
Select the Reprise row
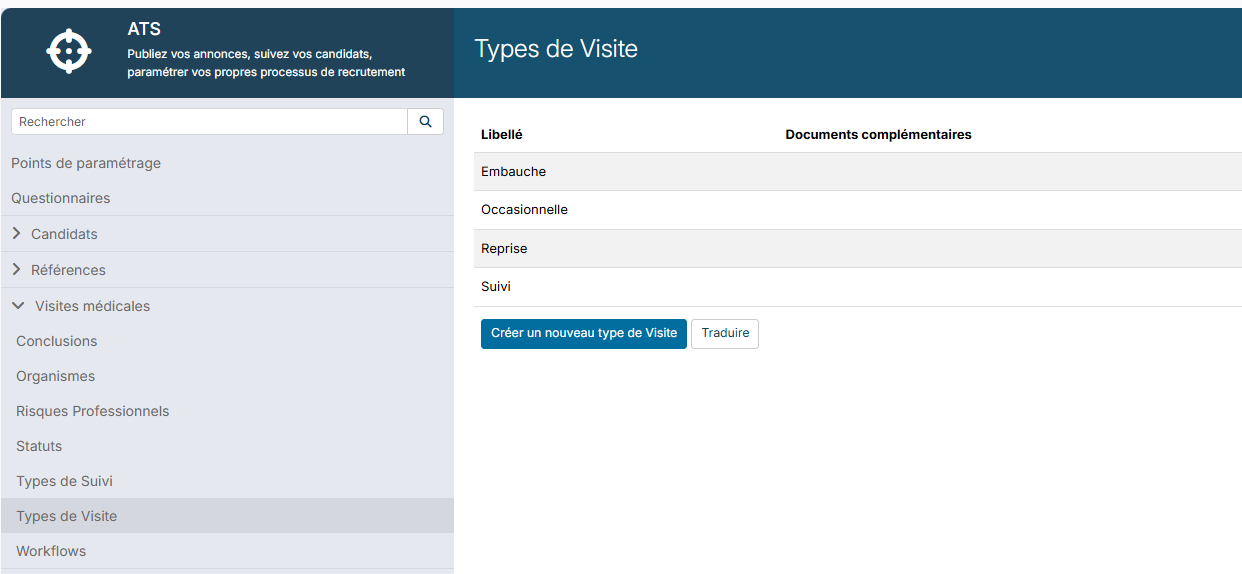(858, 248)
